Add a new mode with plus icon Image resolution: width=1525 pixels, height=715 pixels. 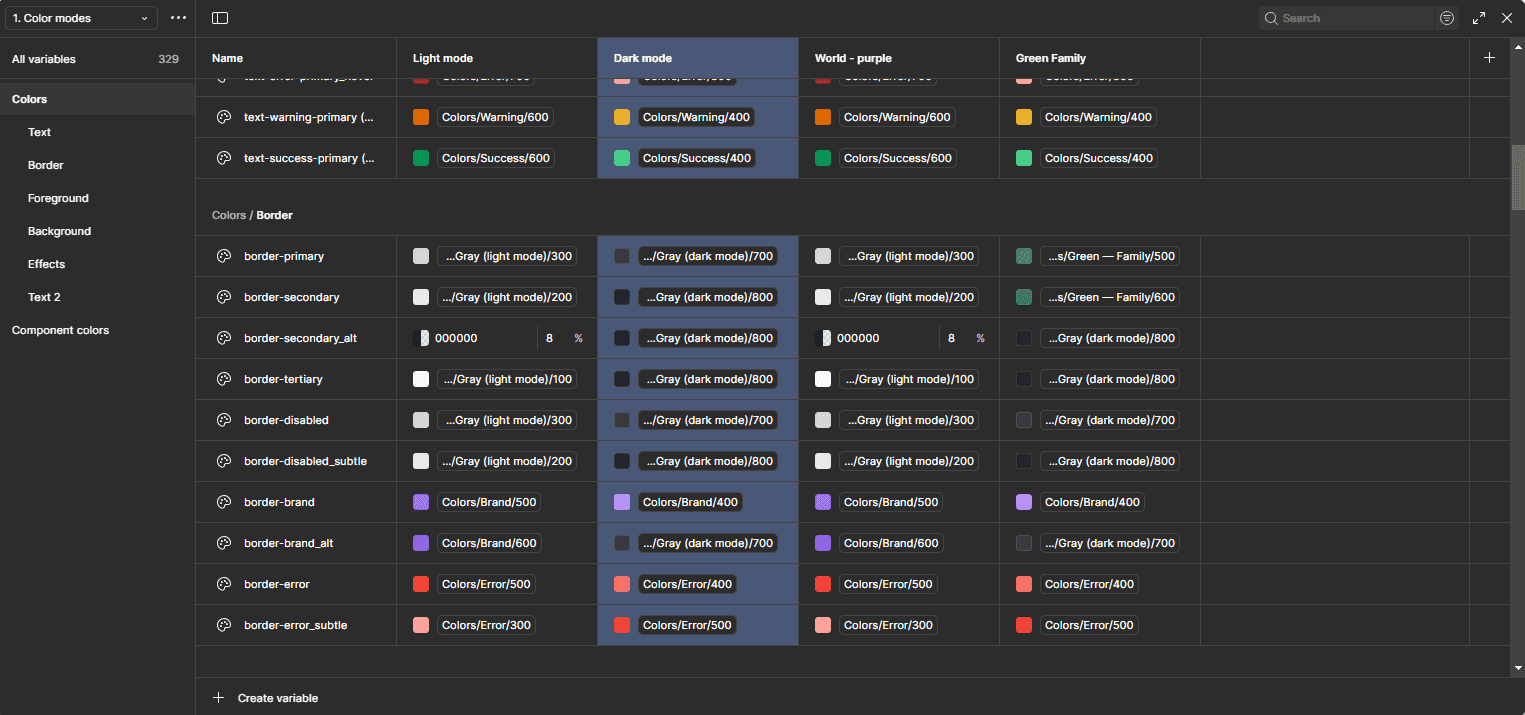coord(1489,58)
